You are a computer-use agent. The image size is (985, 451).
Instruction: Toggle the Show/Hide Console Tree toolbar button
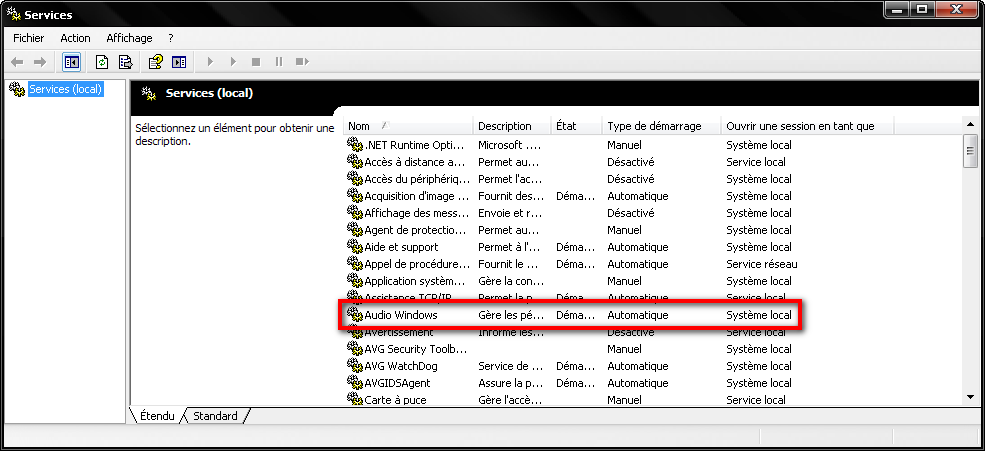pyautogui.click(x=71, y=62)
